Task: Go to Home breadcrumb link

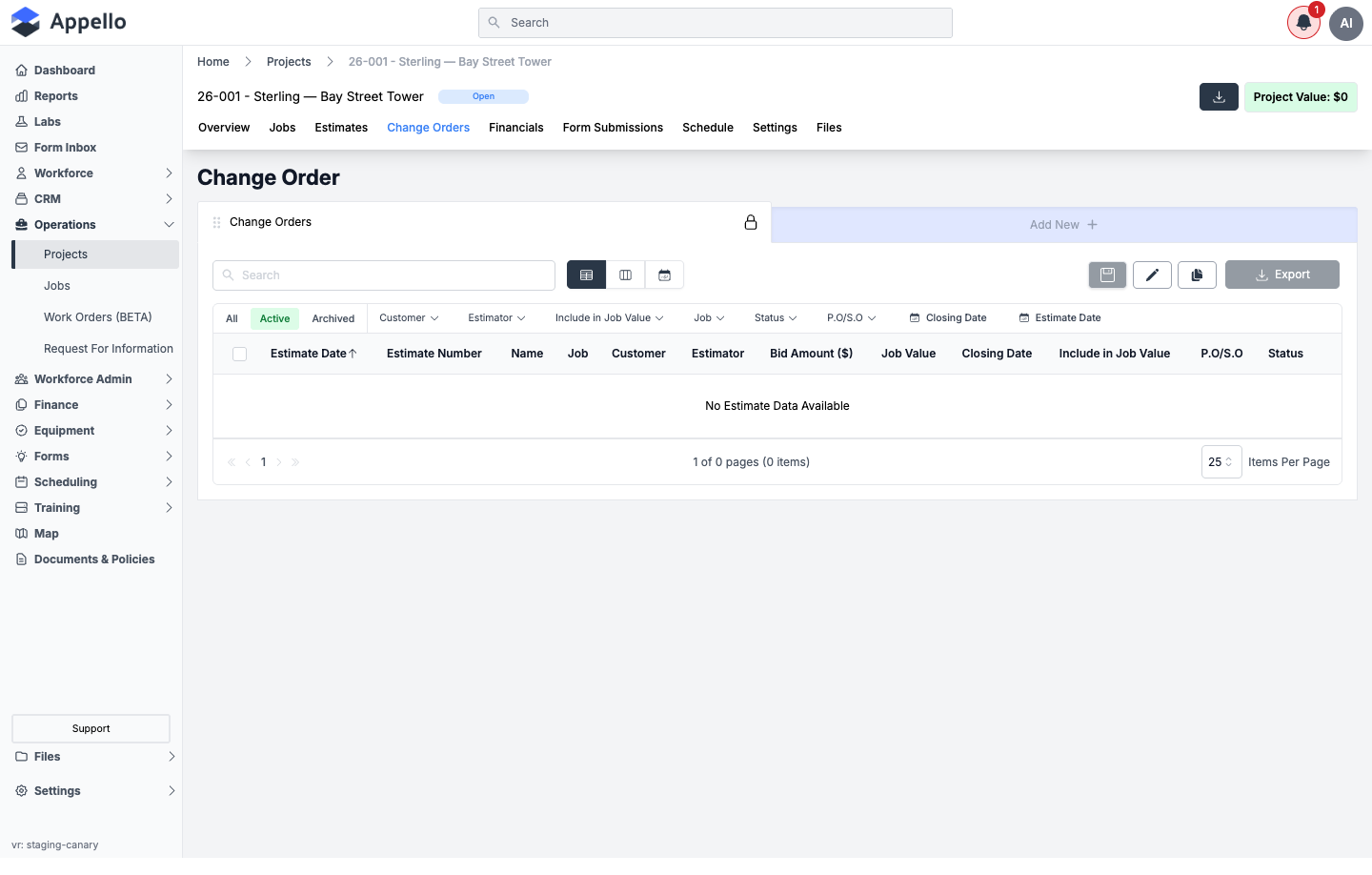Action: [x=213, y=62]
